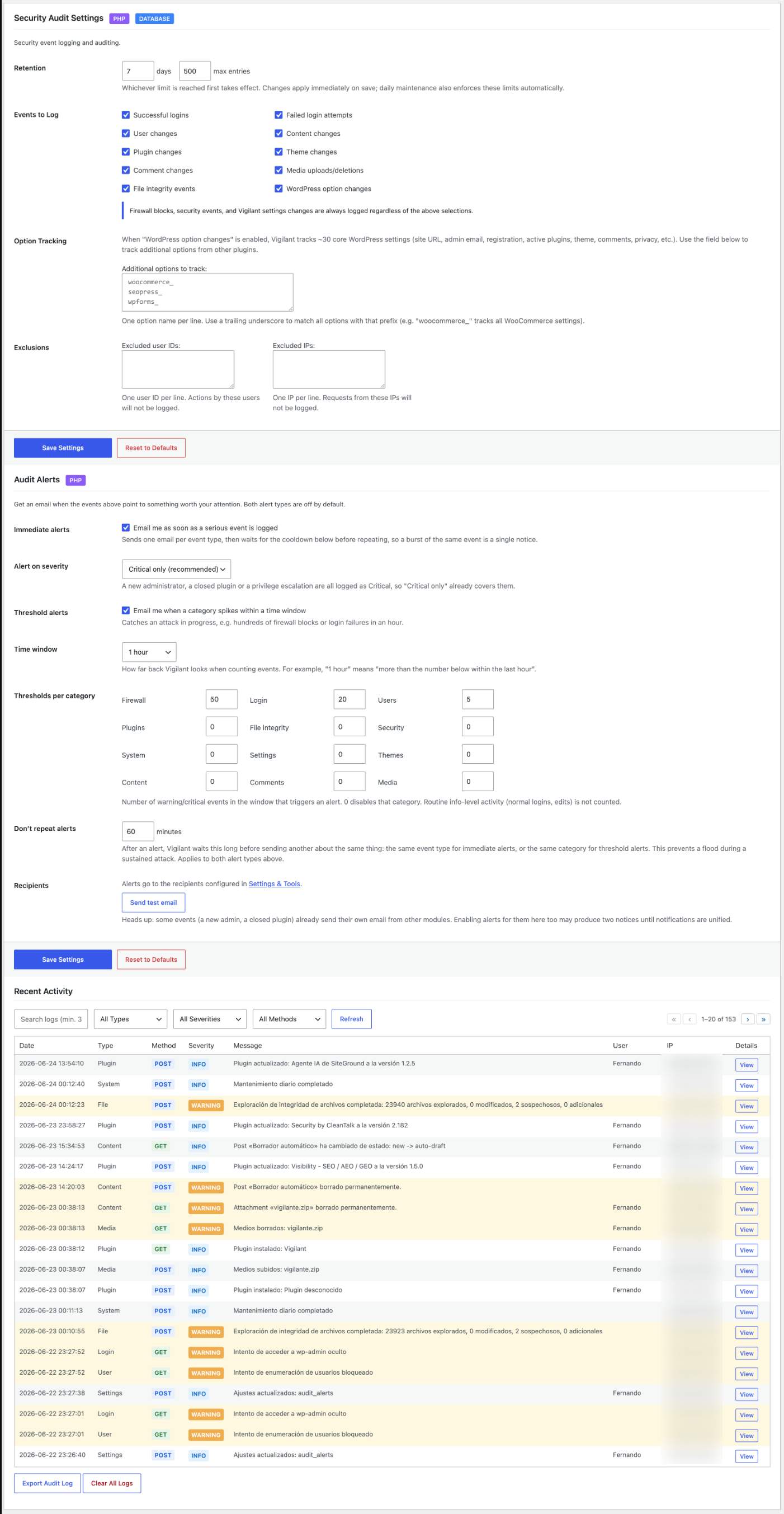Viewport: 784px width, 1514px height.
Task: Click the Date column header
Action: pyautogui.click(x=26, y=1046)
